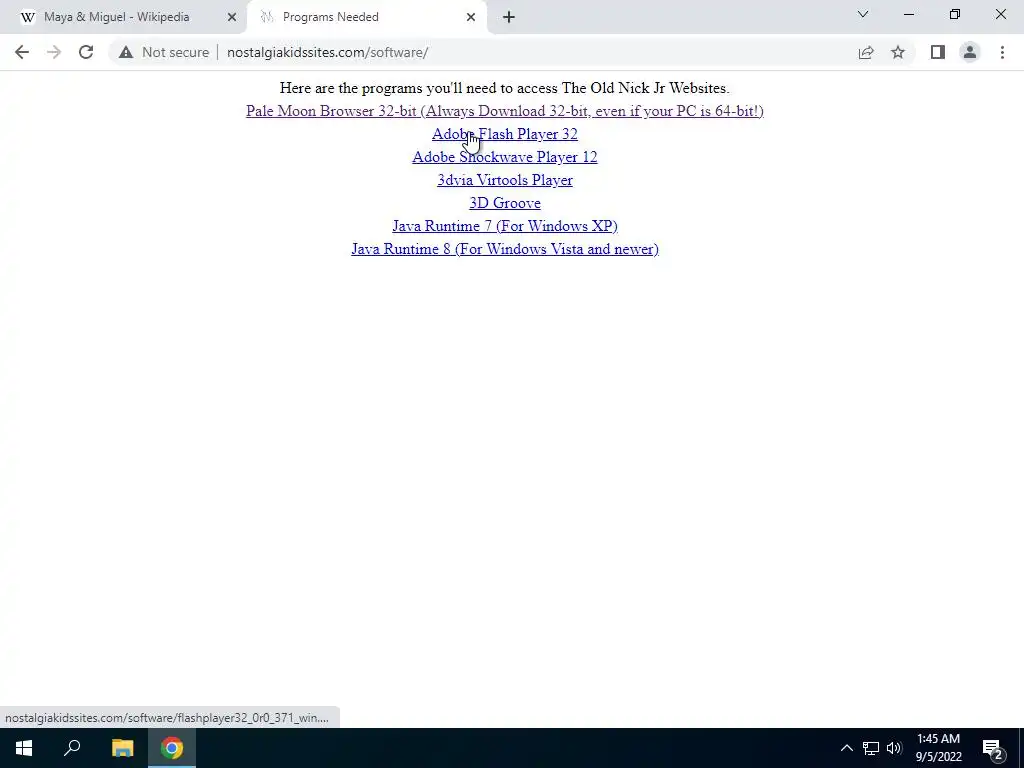Close the Programs Needed tab
Image resolution: width=1024 pixels, height=768 pixels.
(471, 17)
